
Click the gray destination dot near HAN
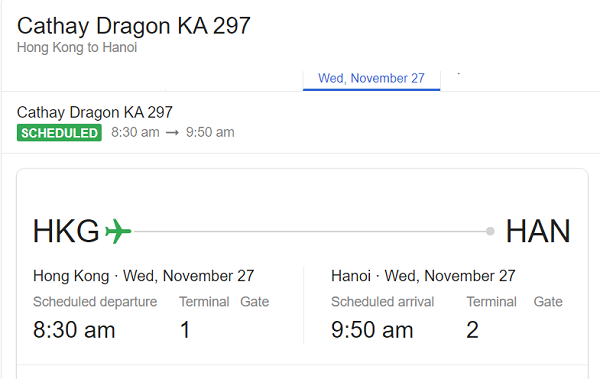click(490, 231)
